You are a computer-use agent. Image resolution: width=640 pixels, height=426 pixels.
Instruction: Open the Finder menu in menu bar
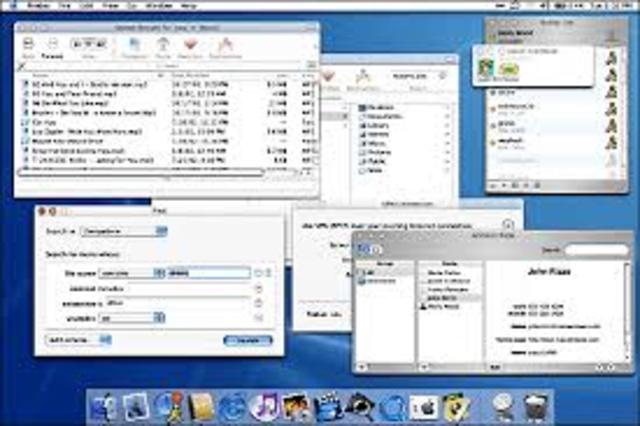click(40, 5)
